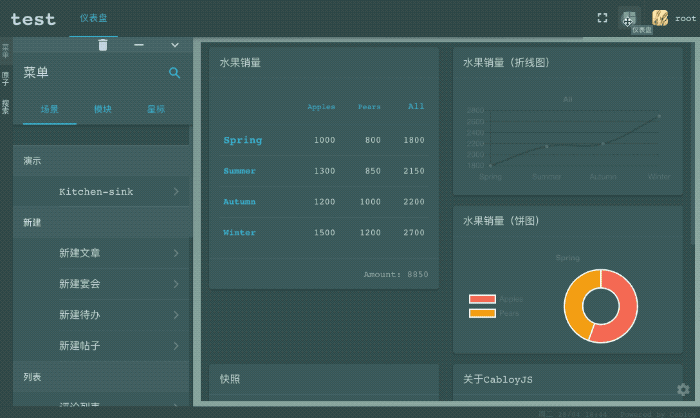Open dashboard settings gear icon
This screenshot has height=418, width=700.
(683, 390)
